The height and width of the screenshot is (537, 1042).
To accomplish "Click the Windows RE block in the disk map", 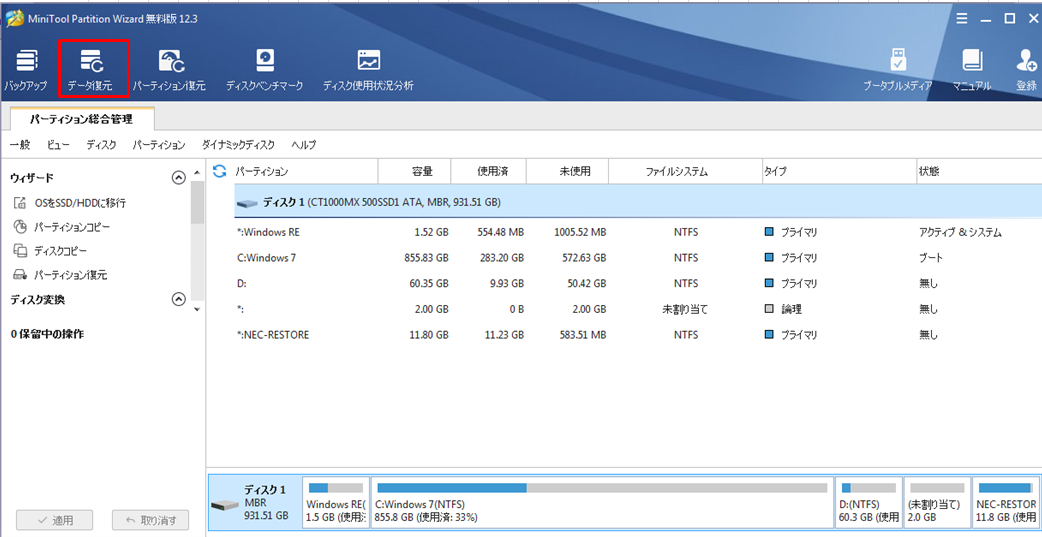I will click(x=336, y=502).
